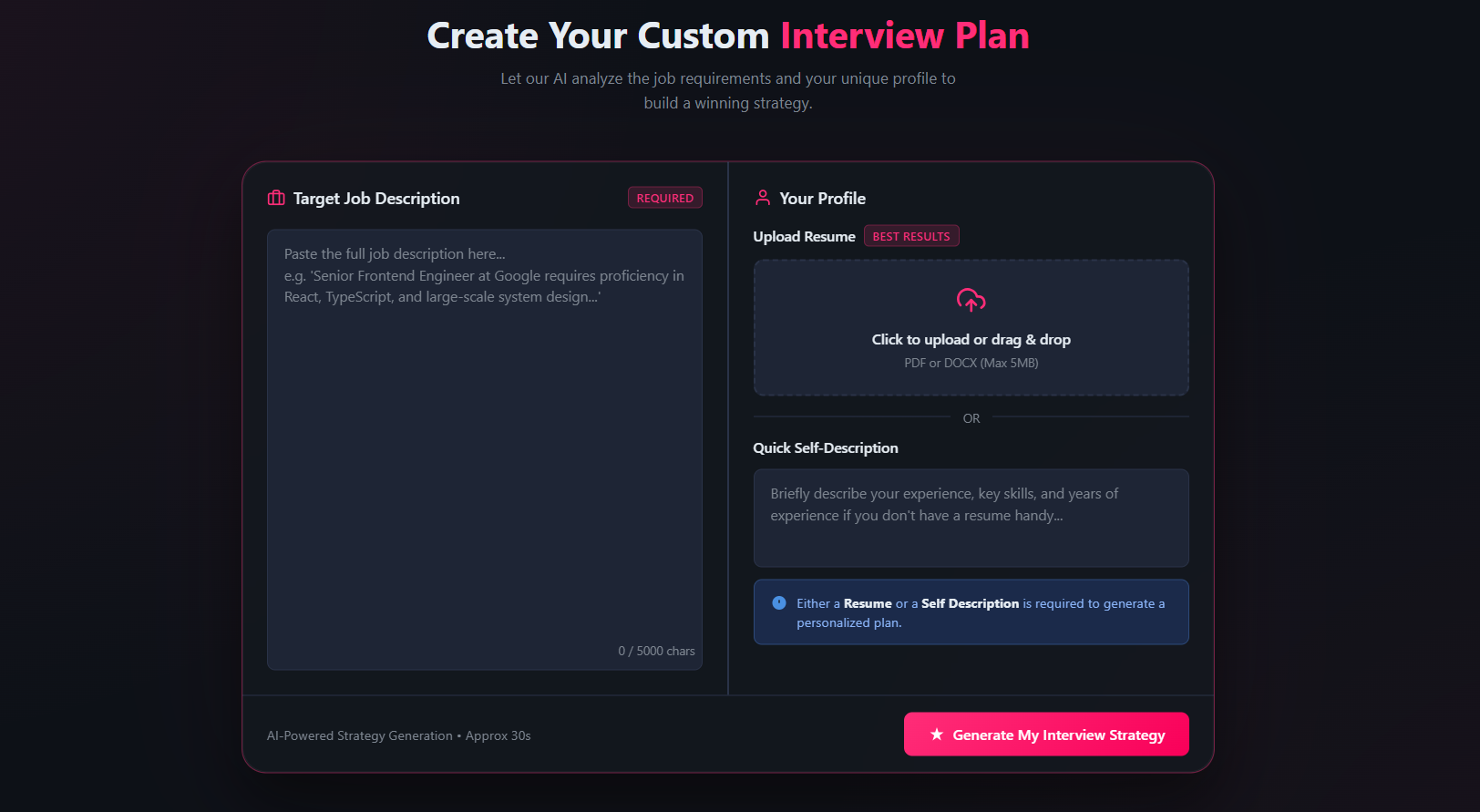Click the subtitle 'Let our AI analyze the job requirements'
This screenshot has width=1480, height=812.
click(728, 90)
